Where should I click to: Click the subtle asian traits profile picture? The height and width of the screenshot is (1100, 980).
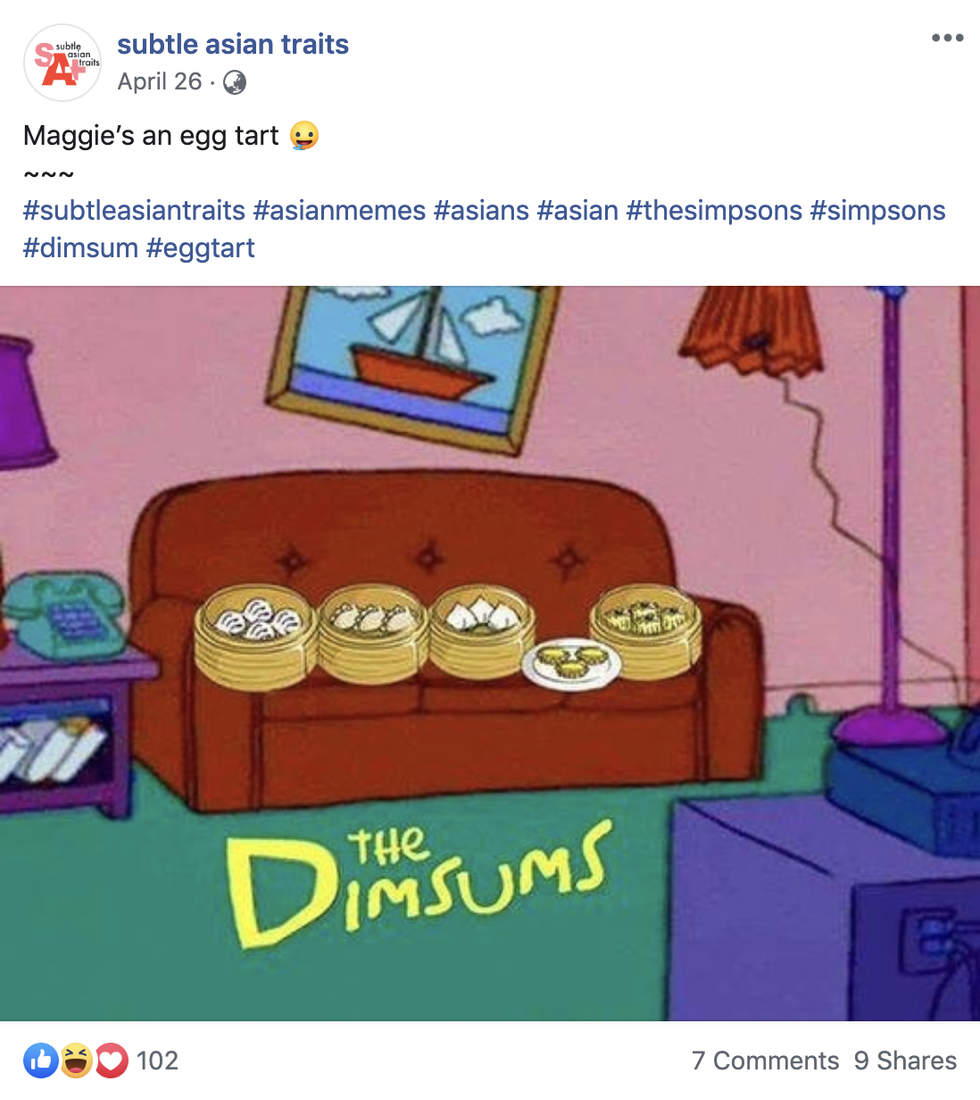[x=62, y=62]
